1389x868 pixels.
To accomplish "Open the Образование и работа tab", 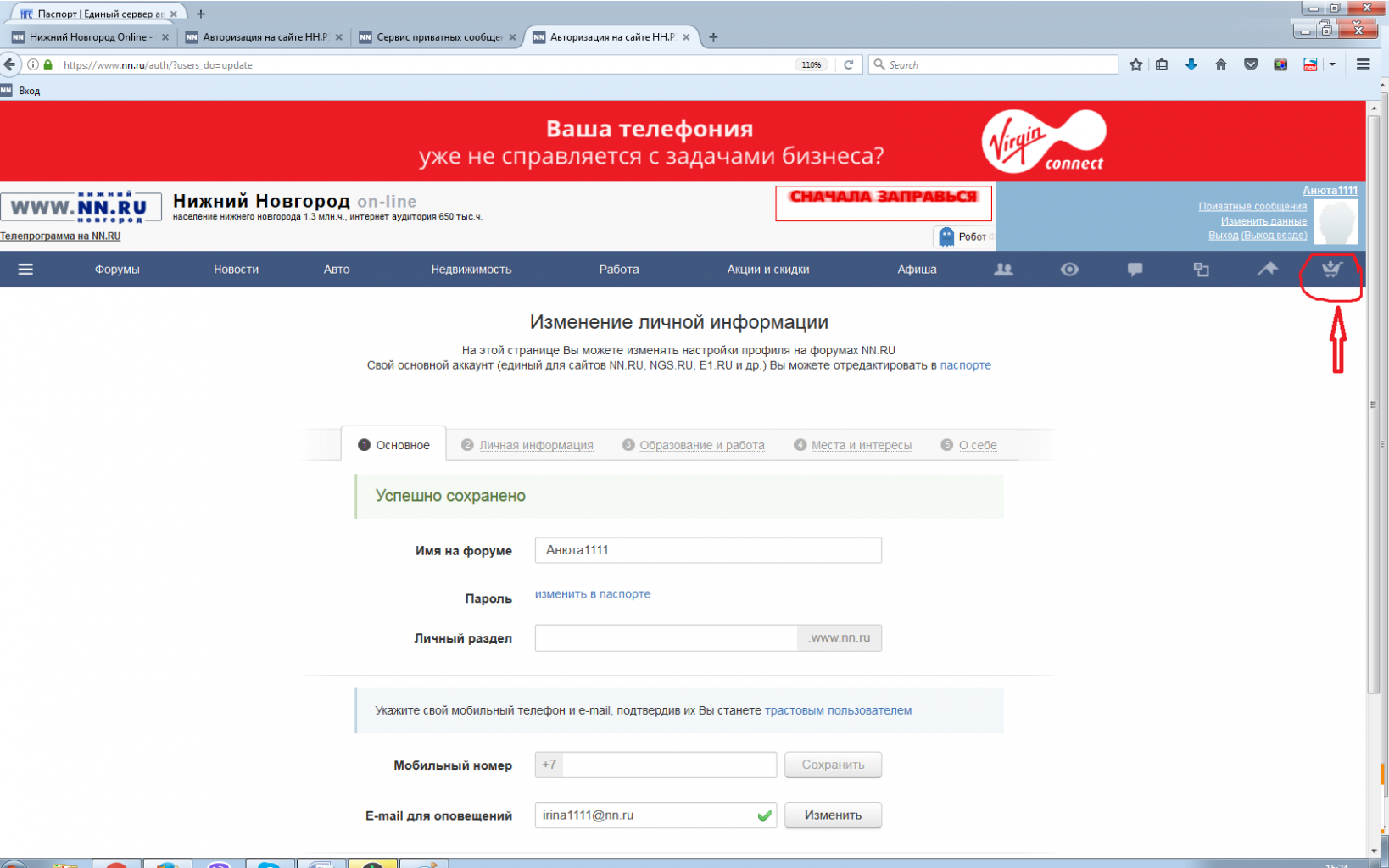I will point(701,445).
